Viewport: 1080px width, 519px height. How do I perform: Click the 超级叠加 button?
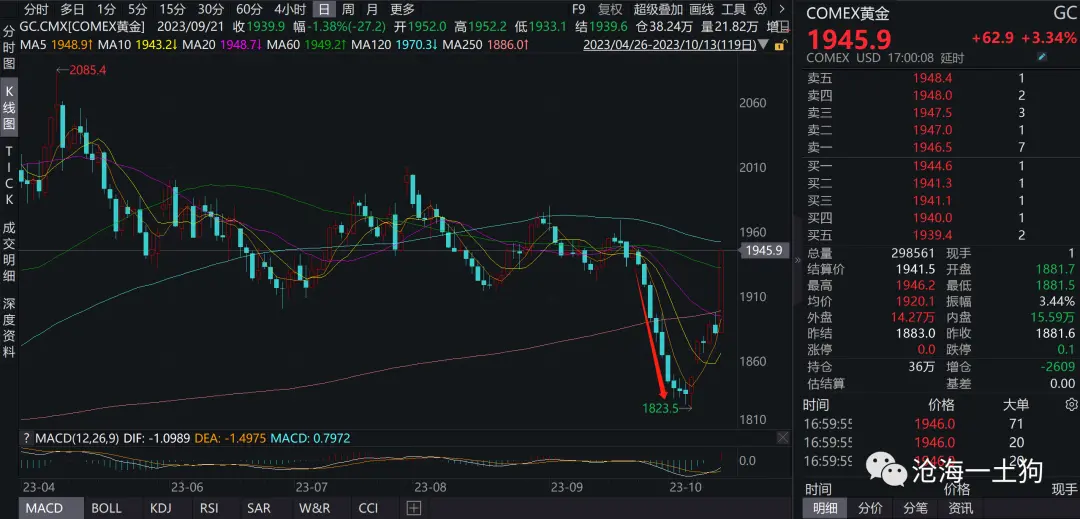[658, 10]
